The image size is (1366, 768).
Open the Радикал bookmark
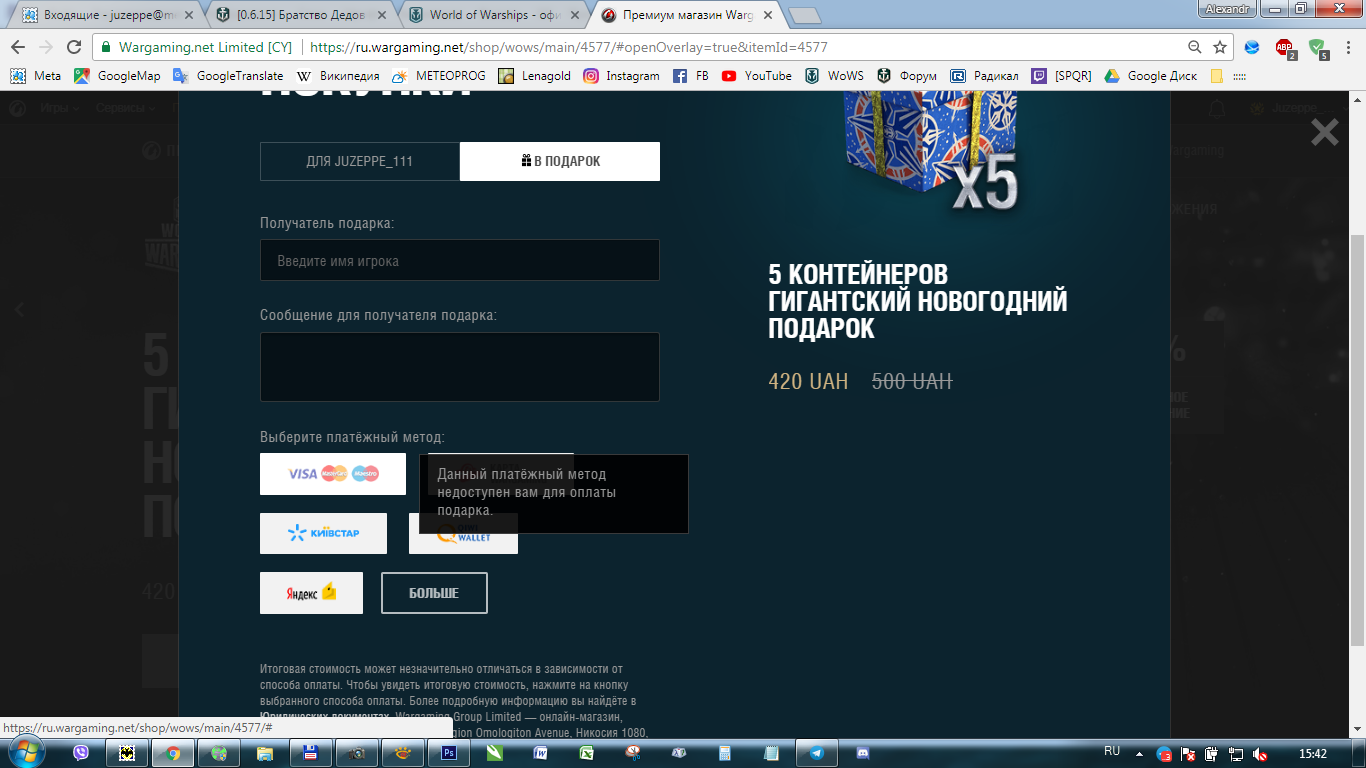[x=985, y=76]
